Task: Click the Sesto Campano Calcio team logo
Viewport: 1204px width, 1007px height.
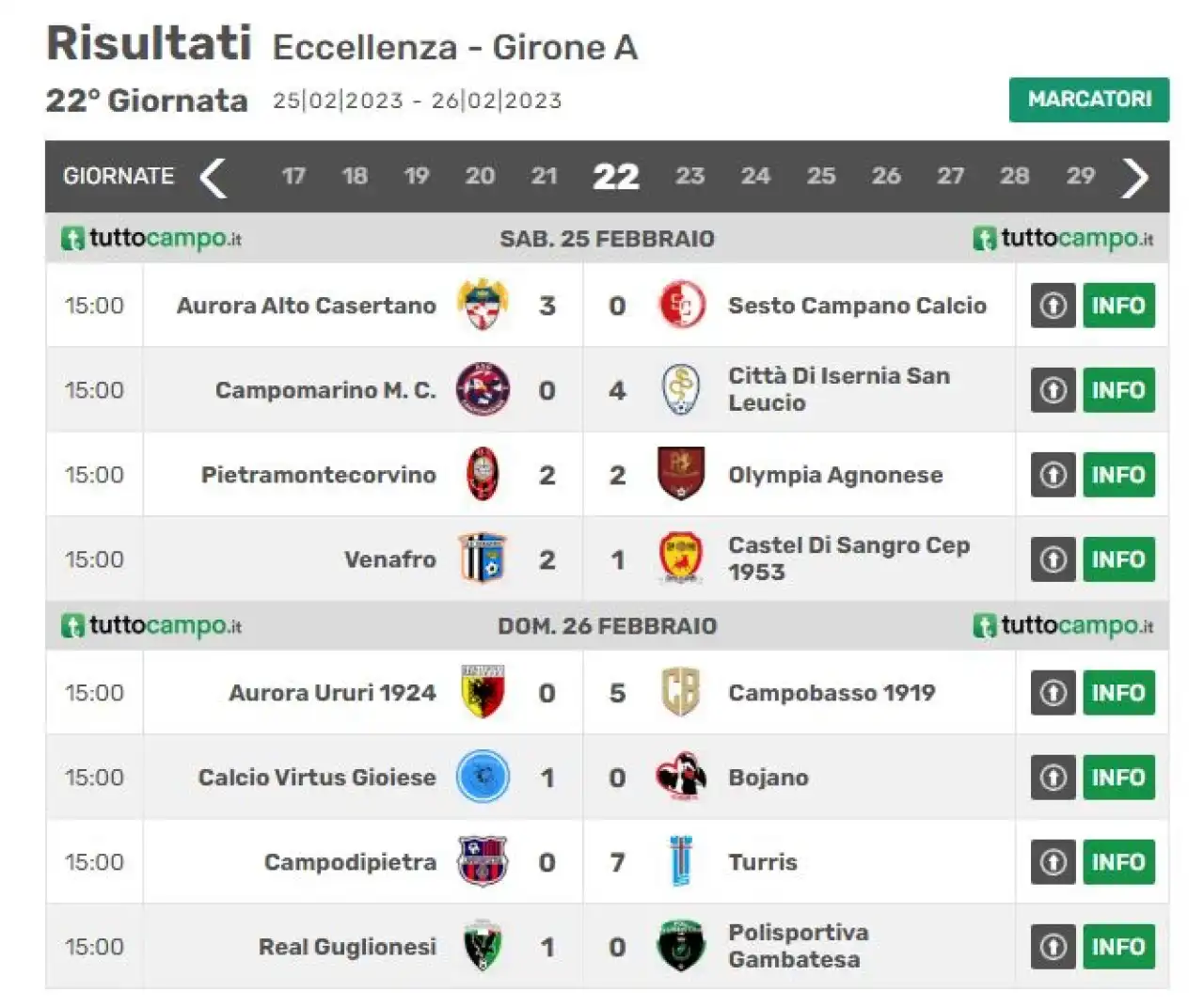Action: [682, 305]
